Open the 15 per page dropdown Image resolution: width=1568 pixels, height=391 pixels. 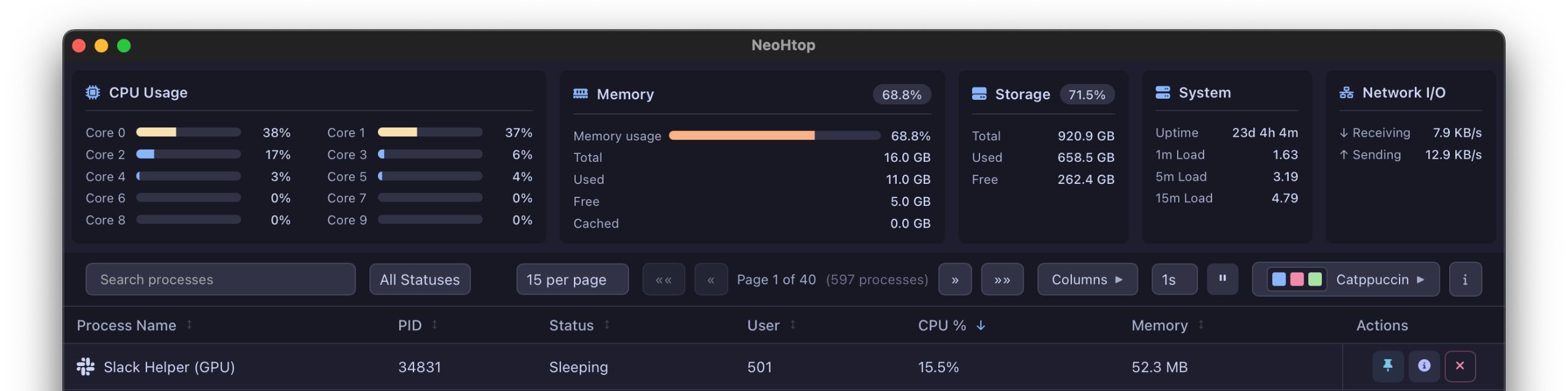(x=571, y=279)
